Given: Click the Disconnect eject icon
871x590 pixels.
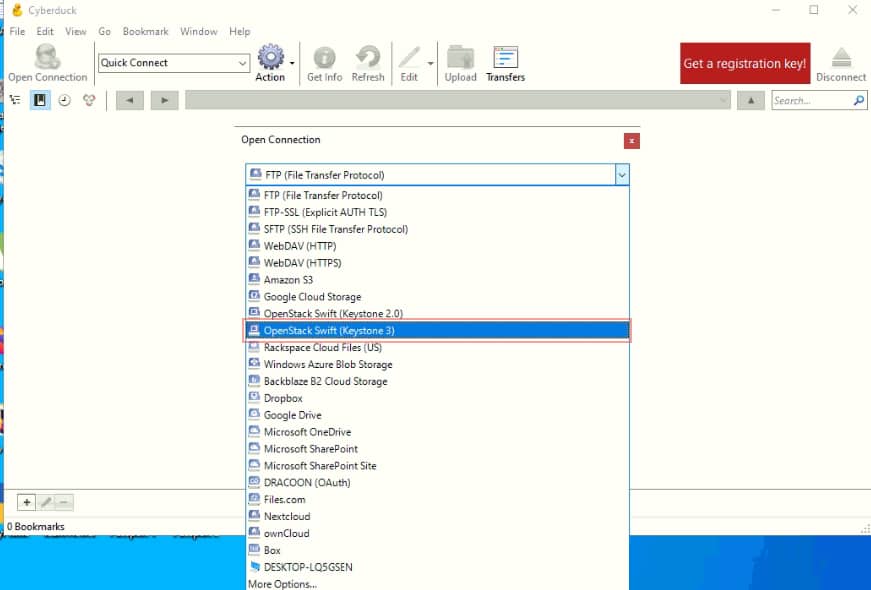Looking at the screenshot, I should pyautogui.click(x=841, y=58).
